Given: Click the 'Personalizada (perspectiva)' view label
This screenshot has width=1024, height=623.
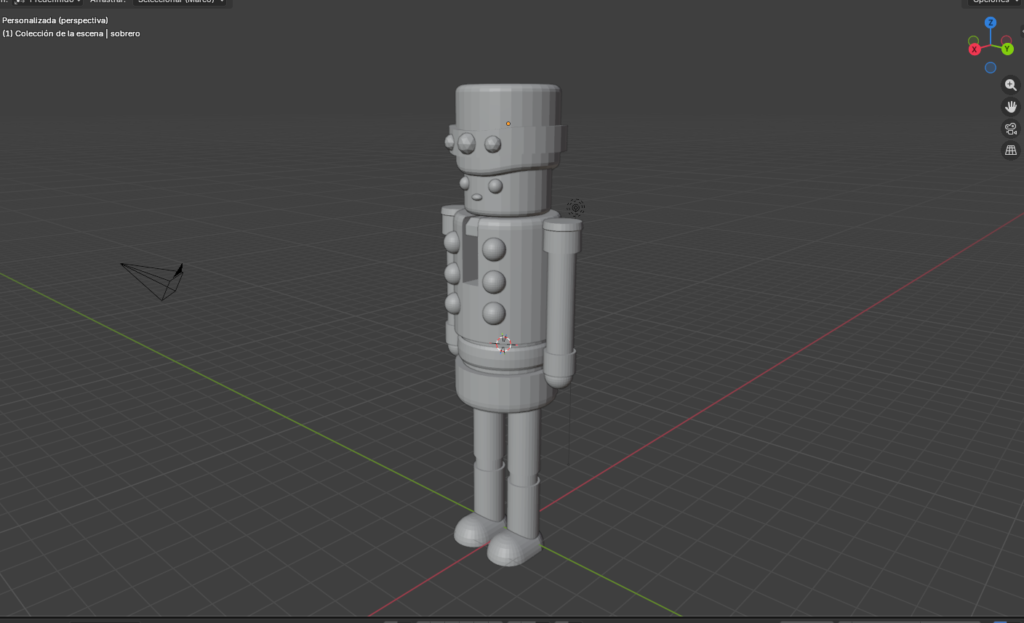Looking at the screenshot, I should tap(55, 21).
